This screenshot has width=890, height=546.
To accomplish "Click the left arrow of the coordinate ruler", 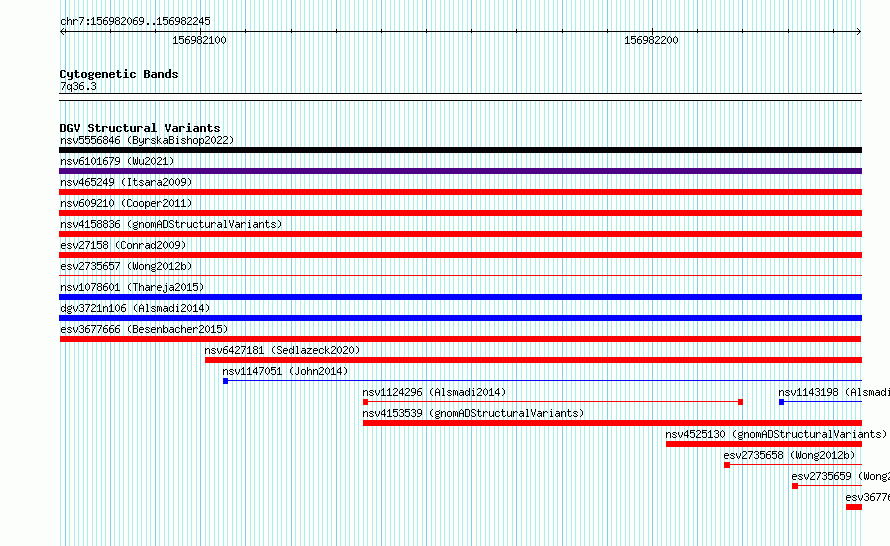I will coord(62,31).
